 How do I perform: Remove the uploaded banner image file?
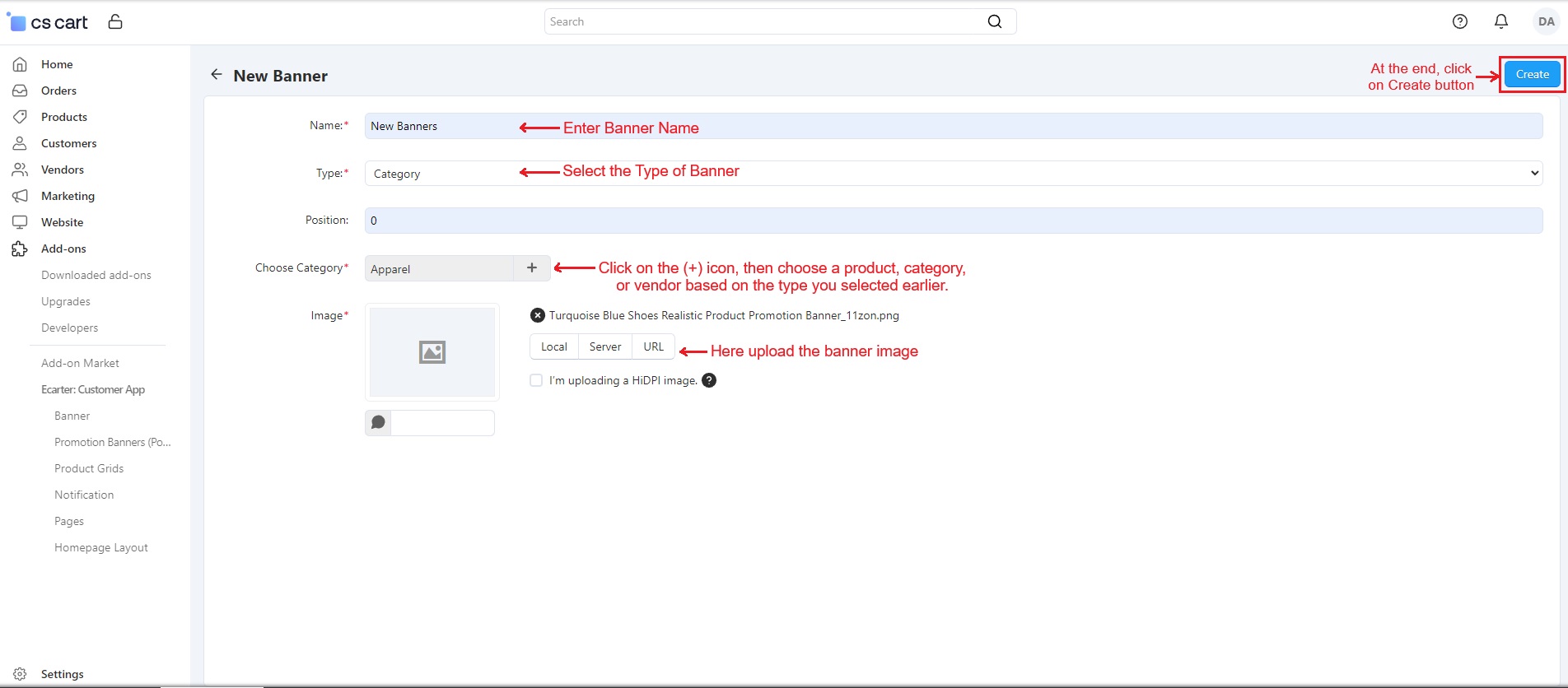[538, 315]
